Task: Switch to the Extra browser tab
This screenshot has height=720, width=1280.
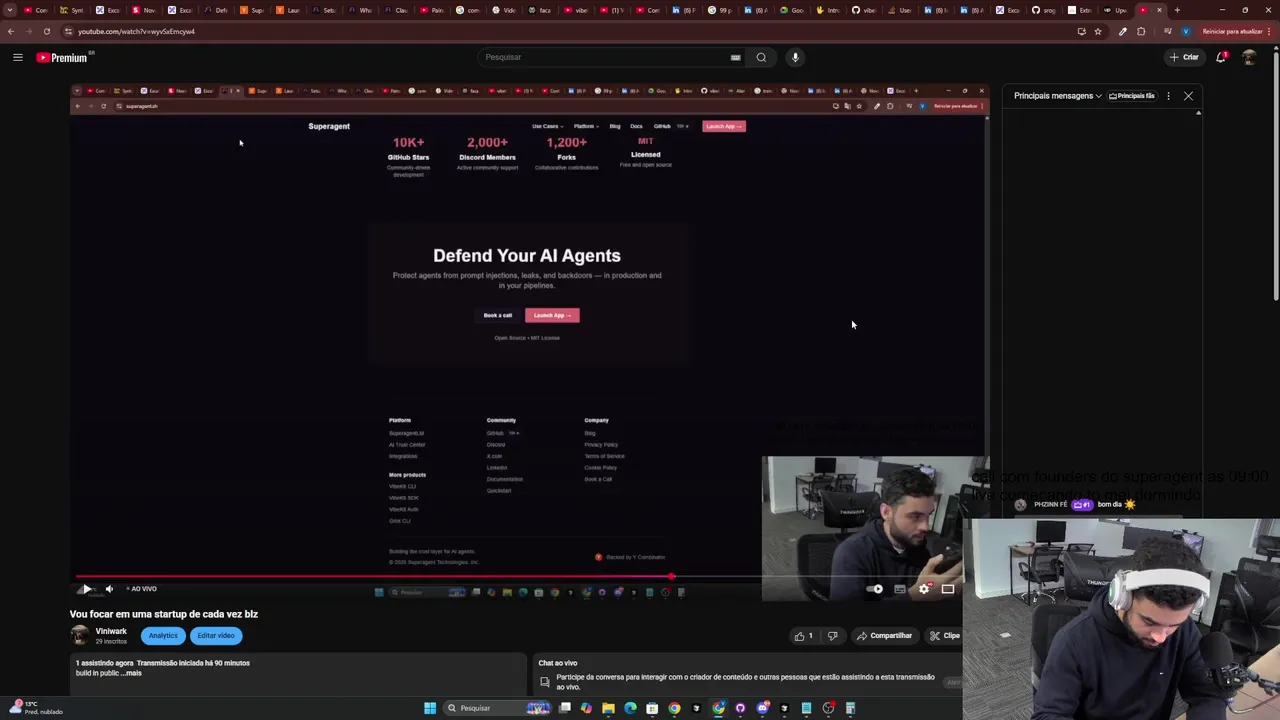Action: tap(1079, 10)
